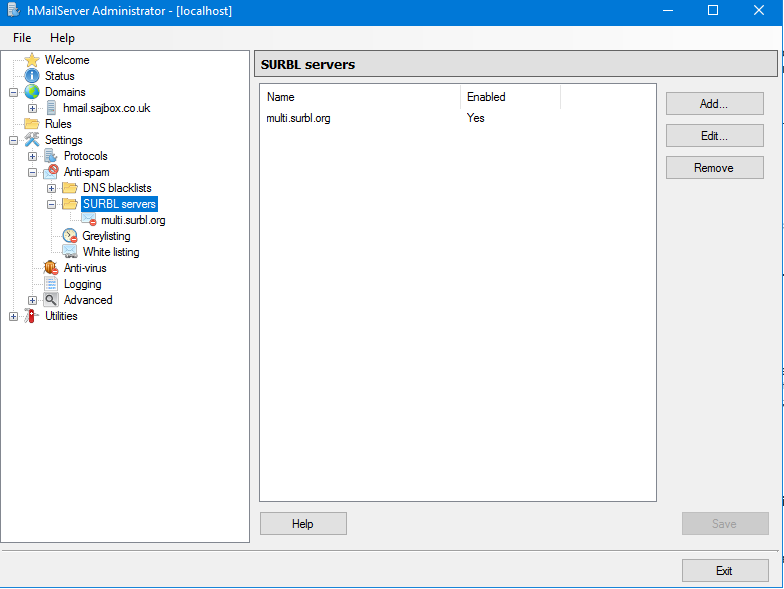
Task: Collapse the Domains tree node
Action: tap(14, 92)
